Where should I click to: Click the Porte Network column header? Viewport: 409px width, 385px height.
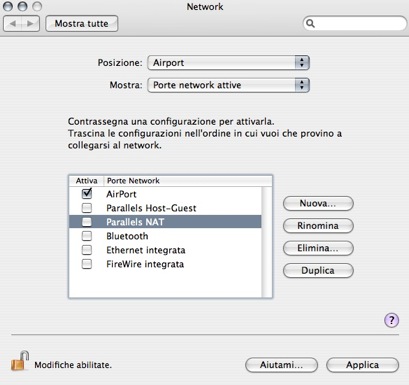coord(188,181)
